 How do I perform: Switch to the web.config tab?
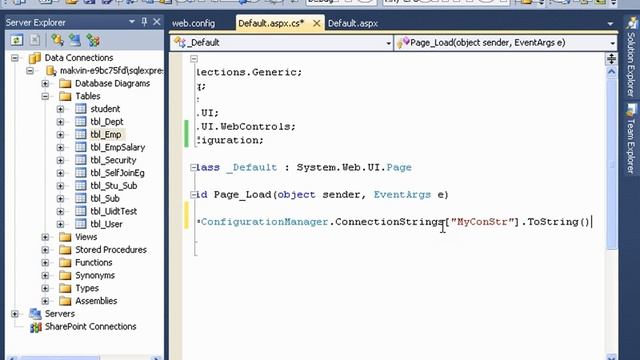(193, 24)
